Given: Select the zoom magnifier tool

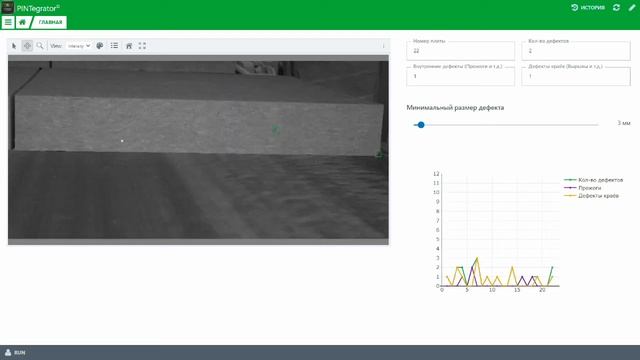Looking at the screenshot, I should pyautogui.click(x=40, y=46).
